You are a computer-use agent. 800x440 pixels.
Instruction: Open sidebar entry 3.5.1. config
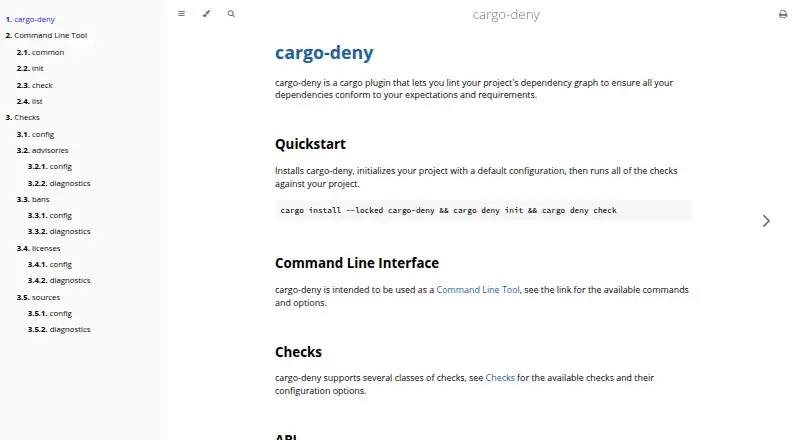pyautogui.click(x=50, y=313)
